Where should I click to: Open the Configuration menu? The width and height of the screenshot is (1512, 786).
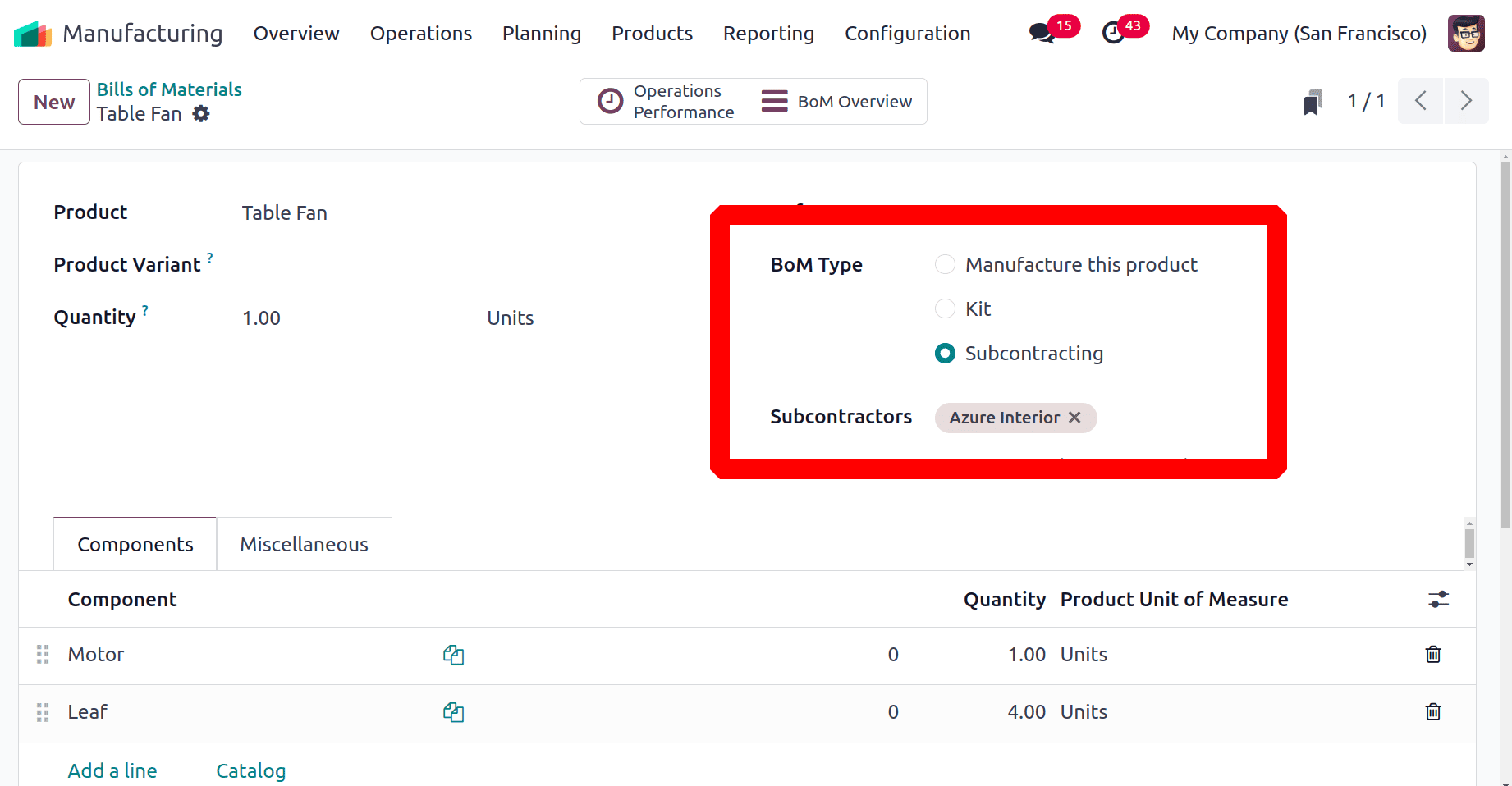(908, 34)
